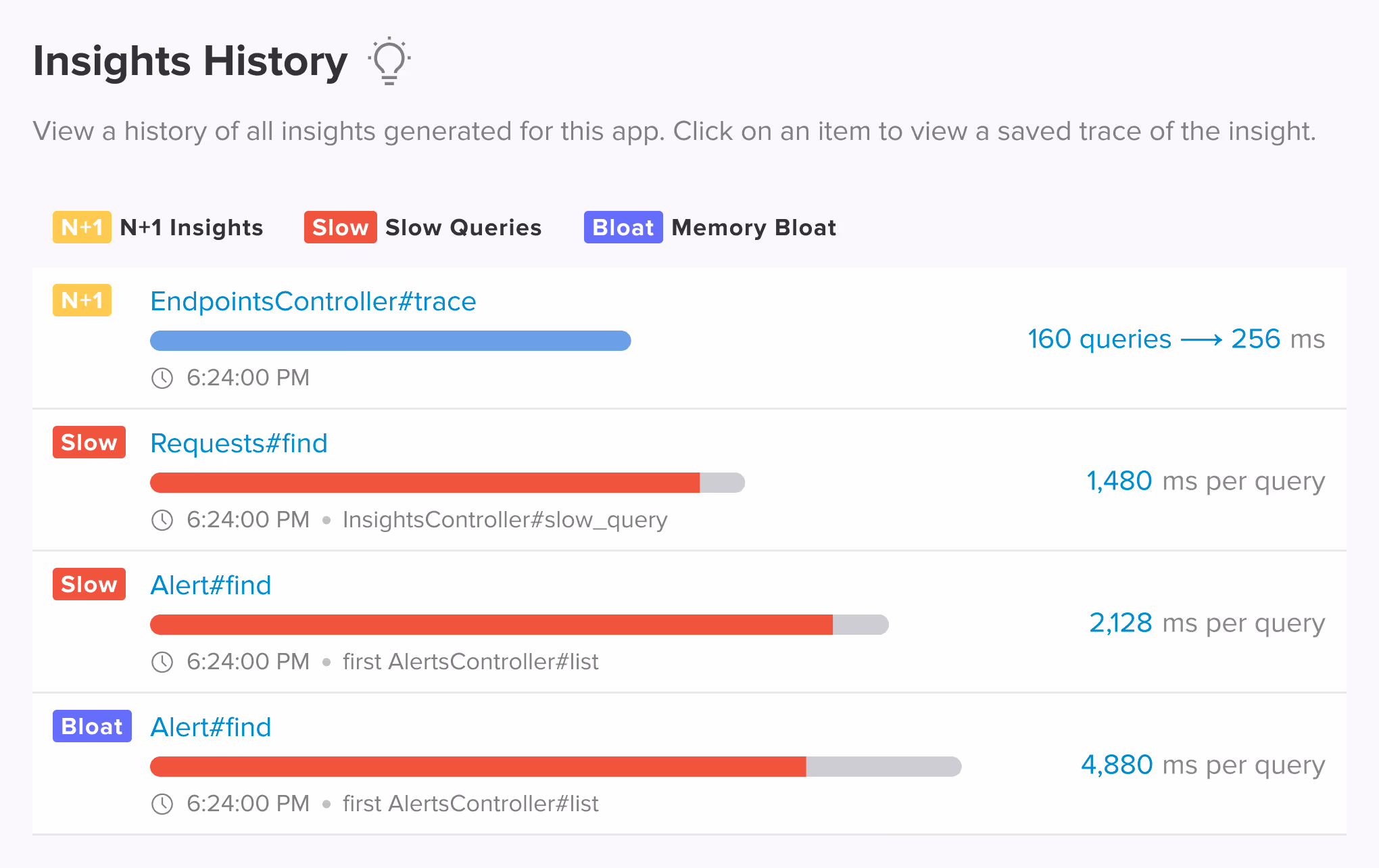Click the Slow badge on Alert#find row
Viewport: 1379px width, 868px height.
(89, 584)
